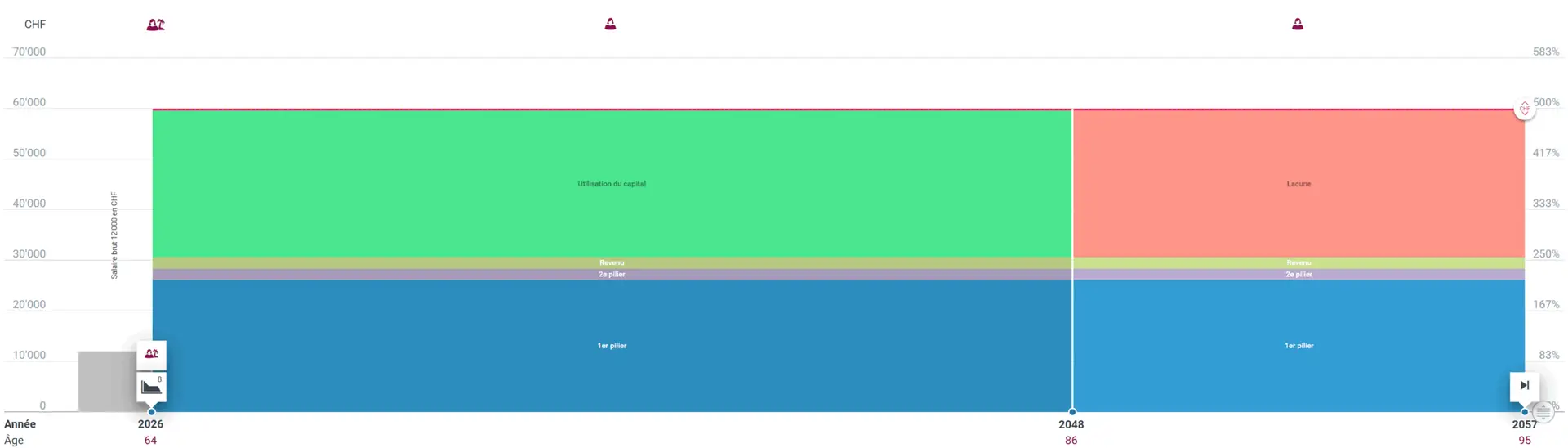Click the age value 64
1568x448 pixels.
tap(150, 441)
